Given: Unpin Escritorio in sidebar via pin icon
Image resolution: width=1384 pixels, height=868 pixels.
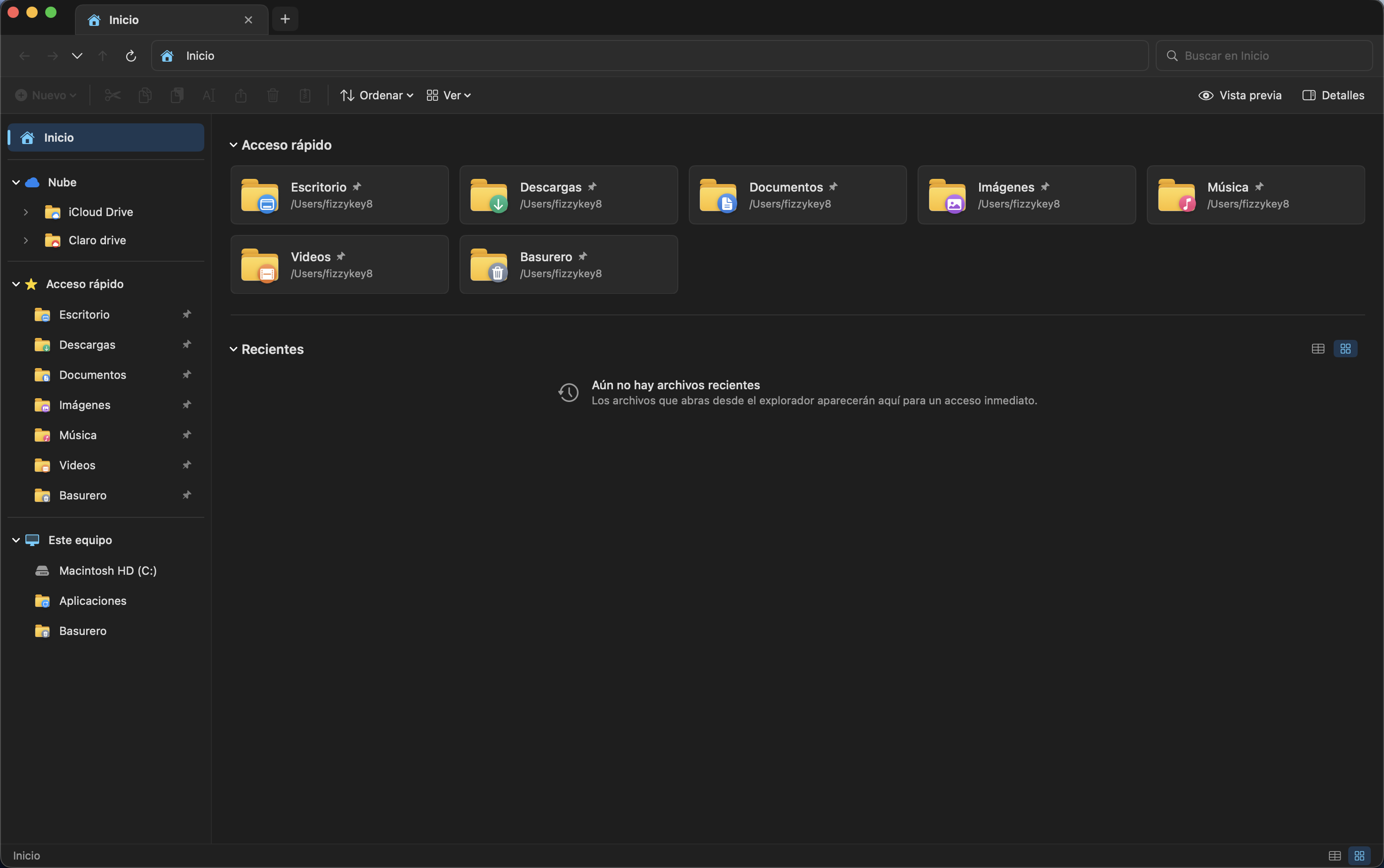Looking at the screenshot, I should [186, 314].
